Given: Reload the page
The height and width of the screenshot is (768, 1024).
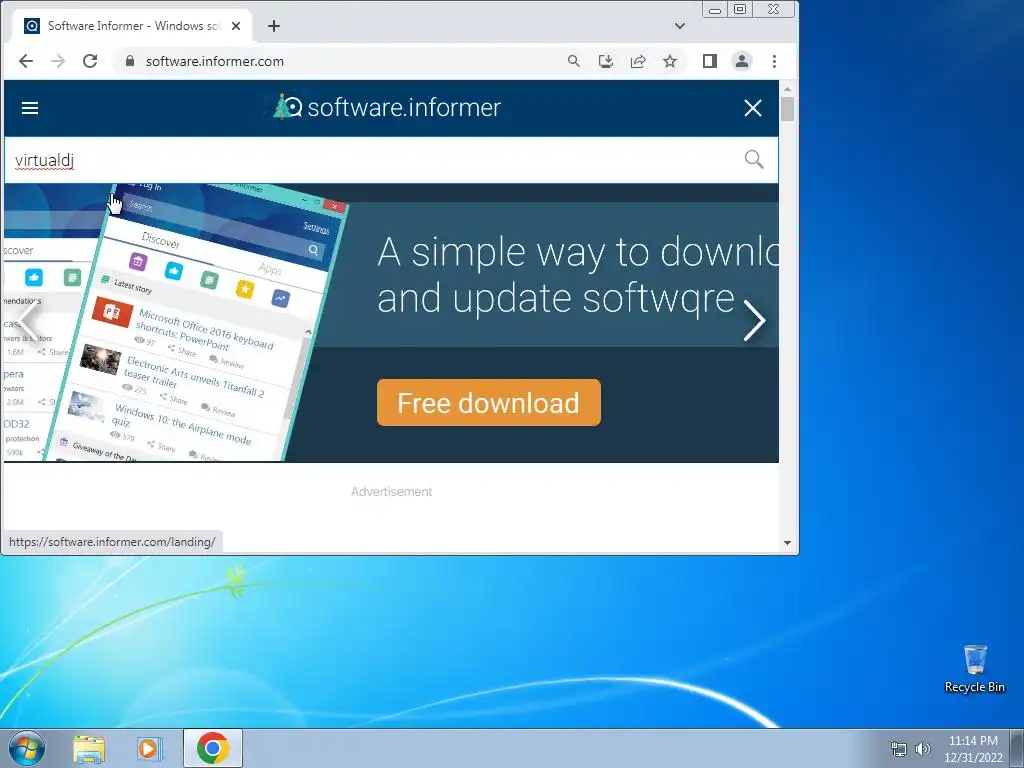Looking at the screenshot, I should 90,61.
